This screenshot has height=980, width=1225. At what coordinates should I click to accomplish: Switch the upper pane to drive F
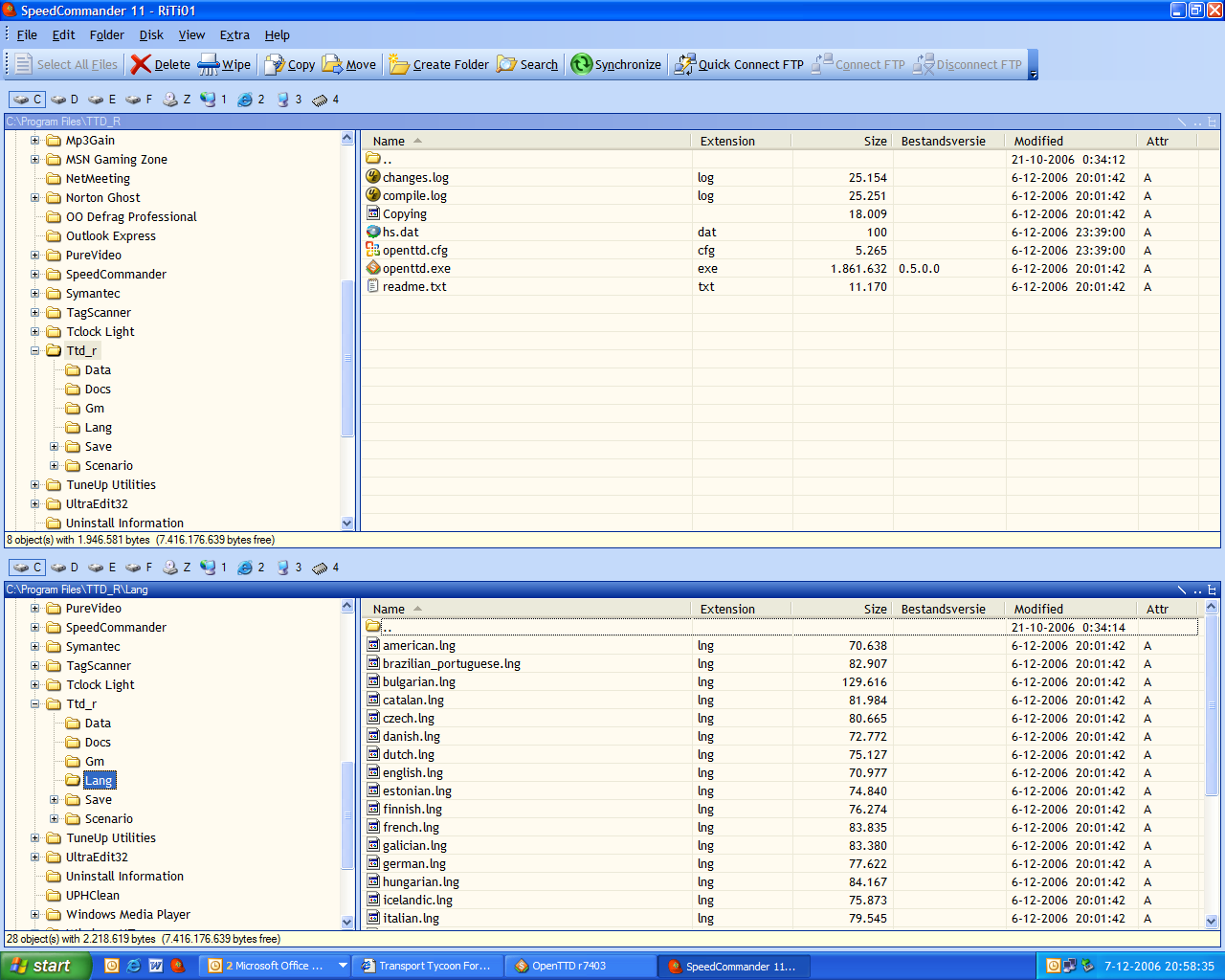139,100
